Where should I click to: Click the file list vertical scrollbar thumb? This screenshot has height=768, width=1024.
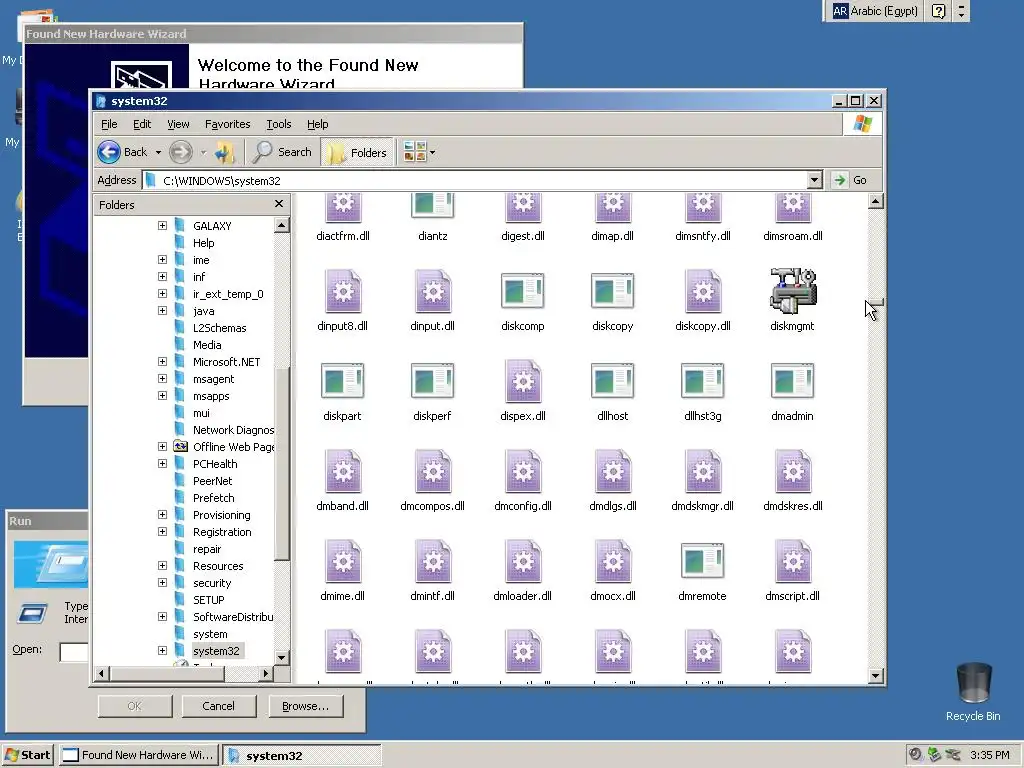pos(876,304)
